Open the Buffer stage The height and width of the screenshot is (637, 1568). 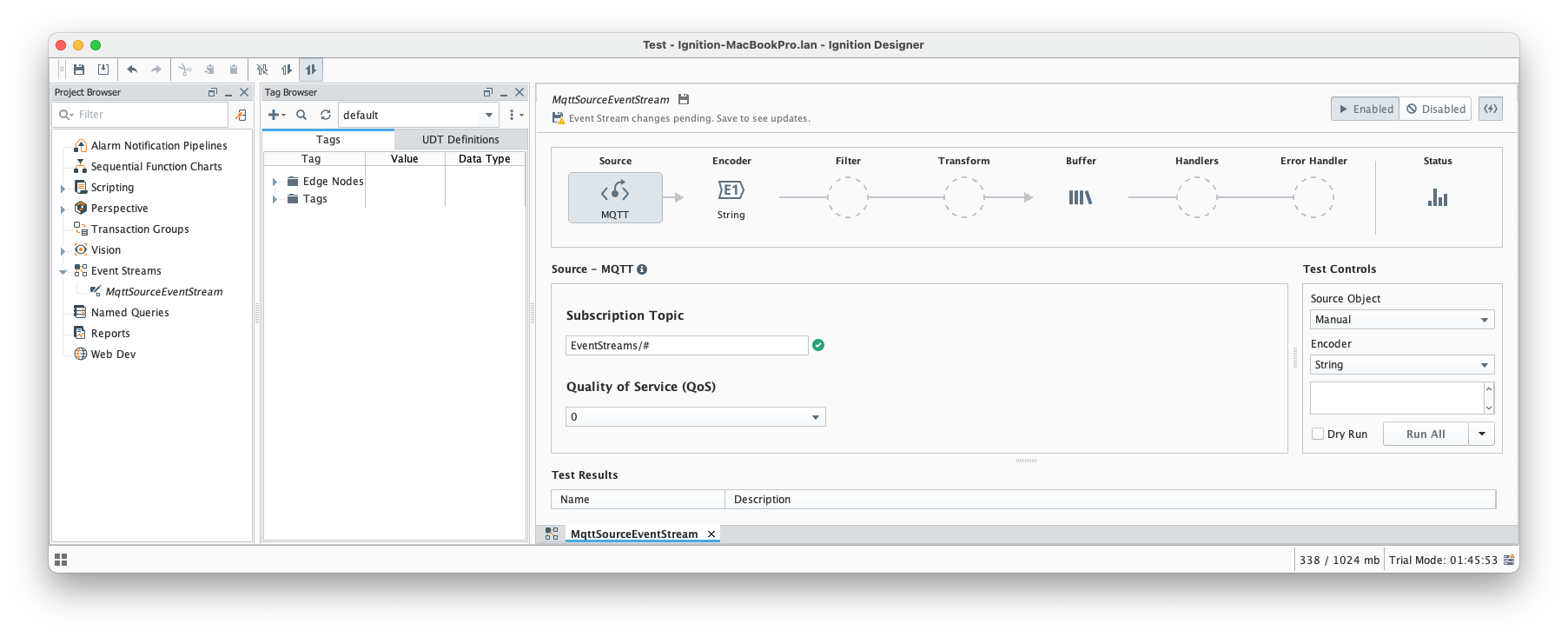[1081, 198]
